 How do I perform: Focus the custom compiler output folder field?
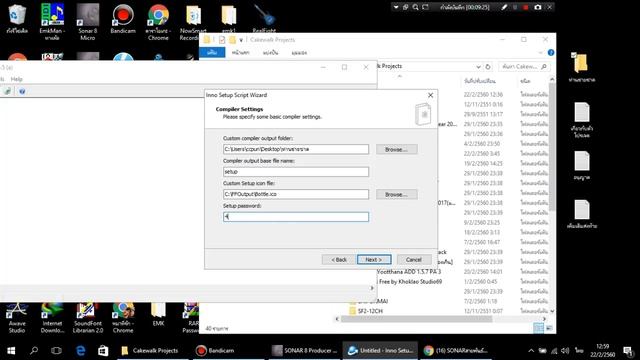click(296, 149)
